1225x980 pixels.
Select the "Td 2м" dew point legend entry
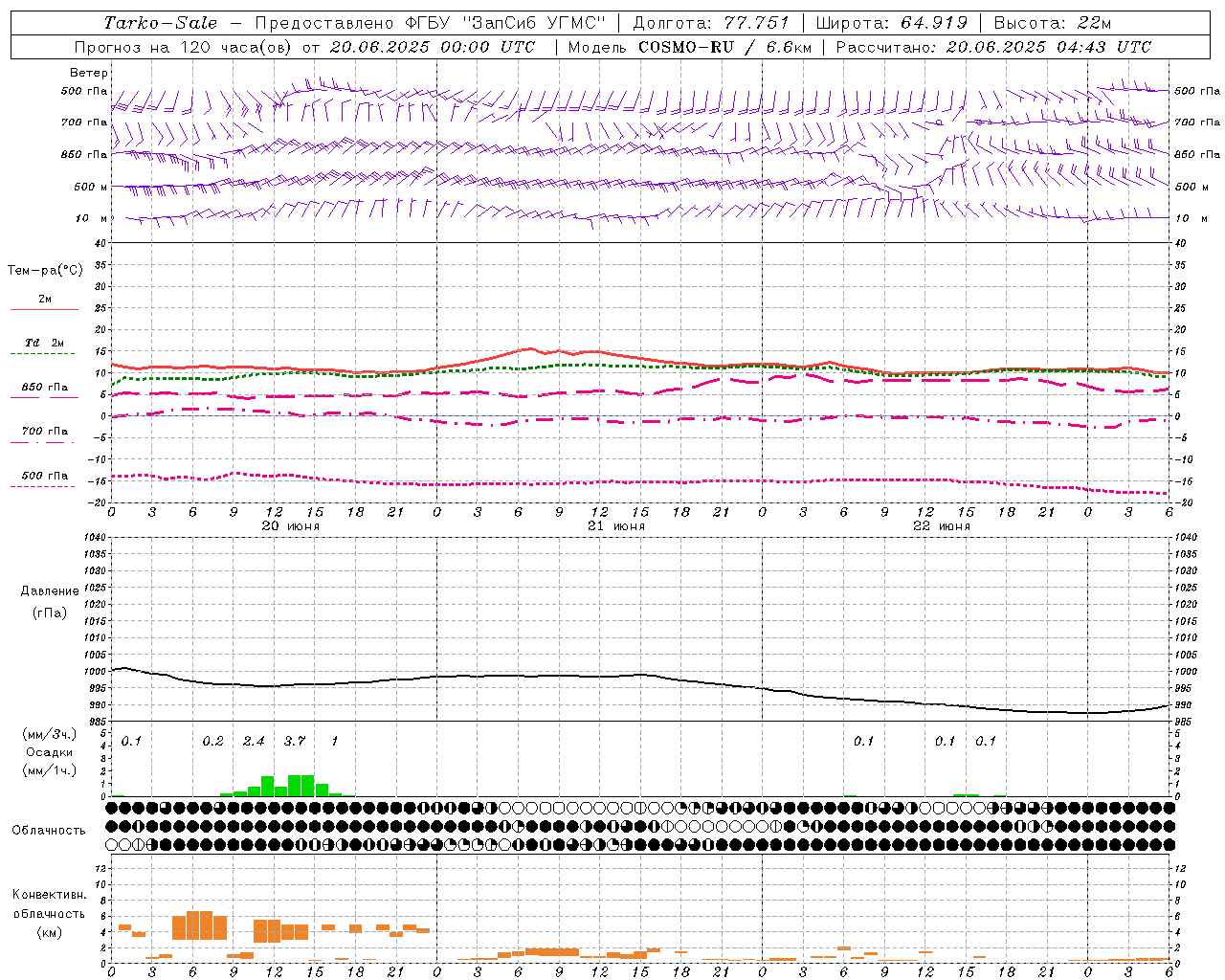pyautogui.click(x=45, y=343)
